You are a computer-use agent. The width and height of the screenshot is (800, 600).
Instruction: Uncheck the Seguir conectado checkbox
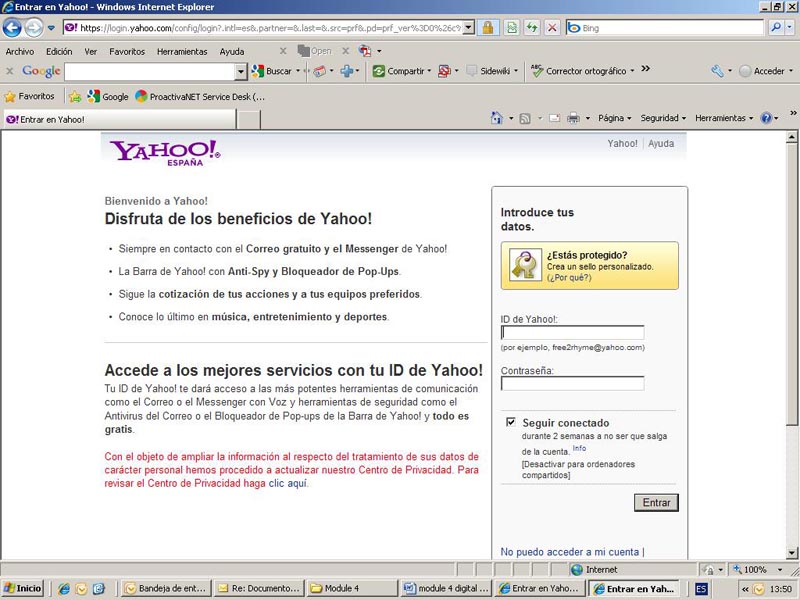tap(510, 422)
